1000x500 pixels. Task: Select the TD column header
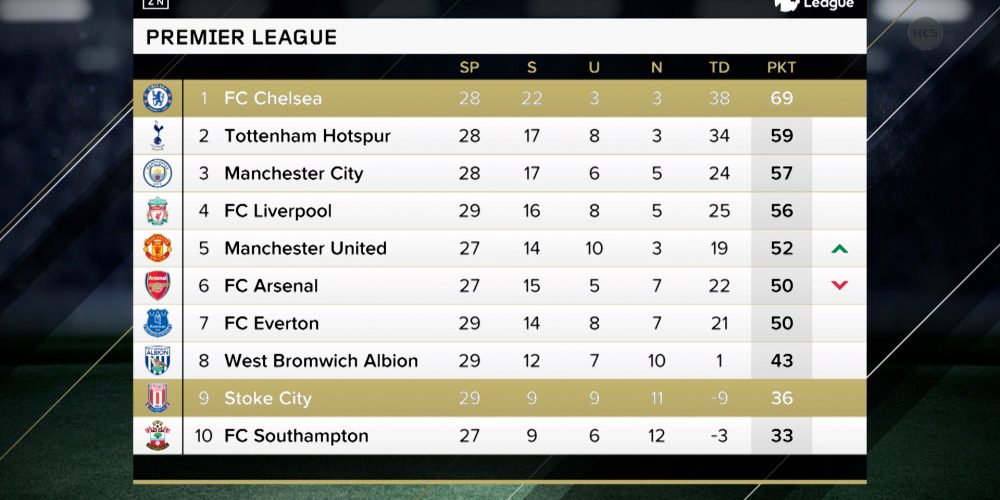click(719, 68)
